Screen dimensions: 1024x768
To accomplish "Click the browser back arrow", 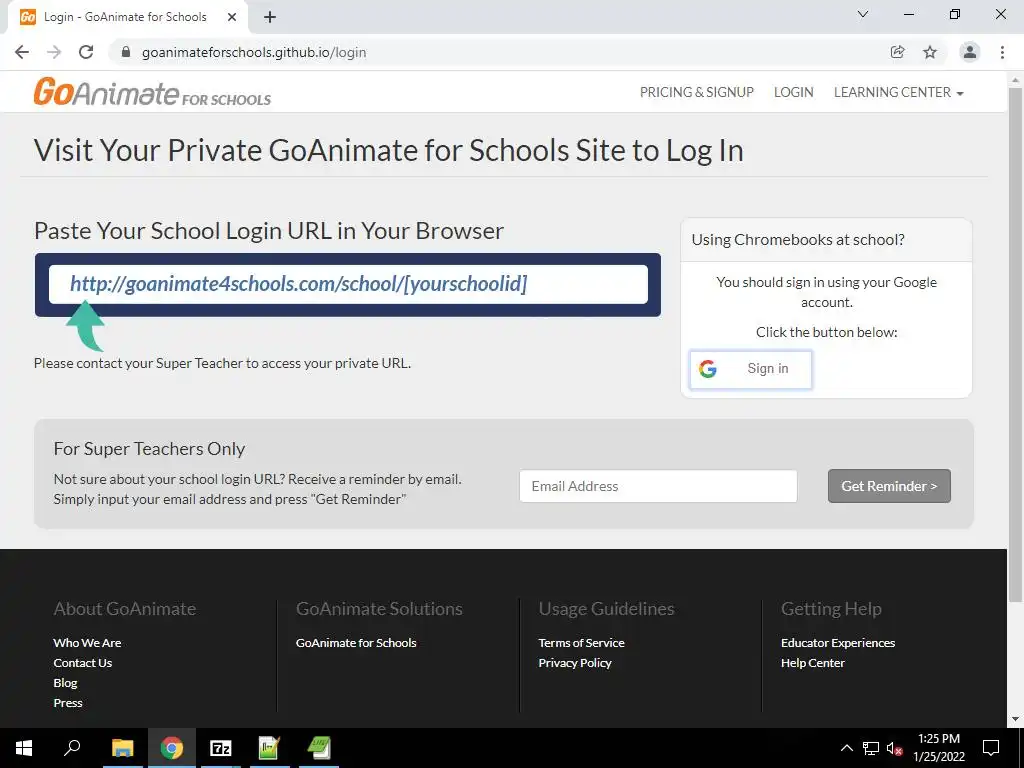I will click(22, 52).
